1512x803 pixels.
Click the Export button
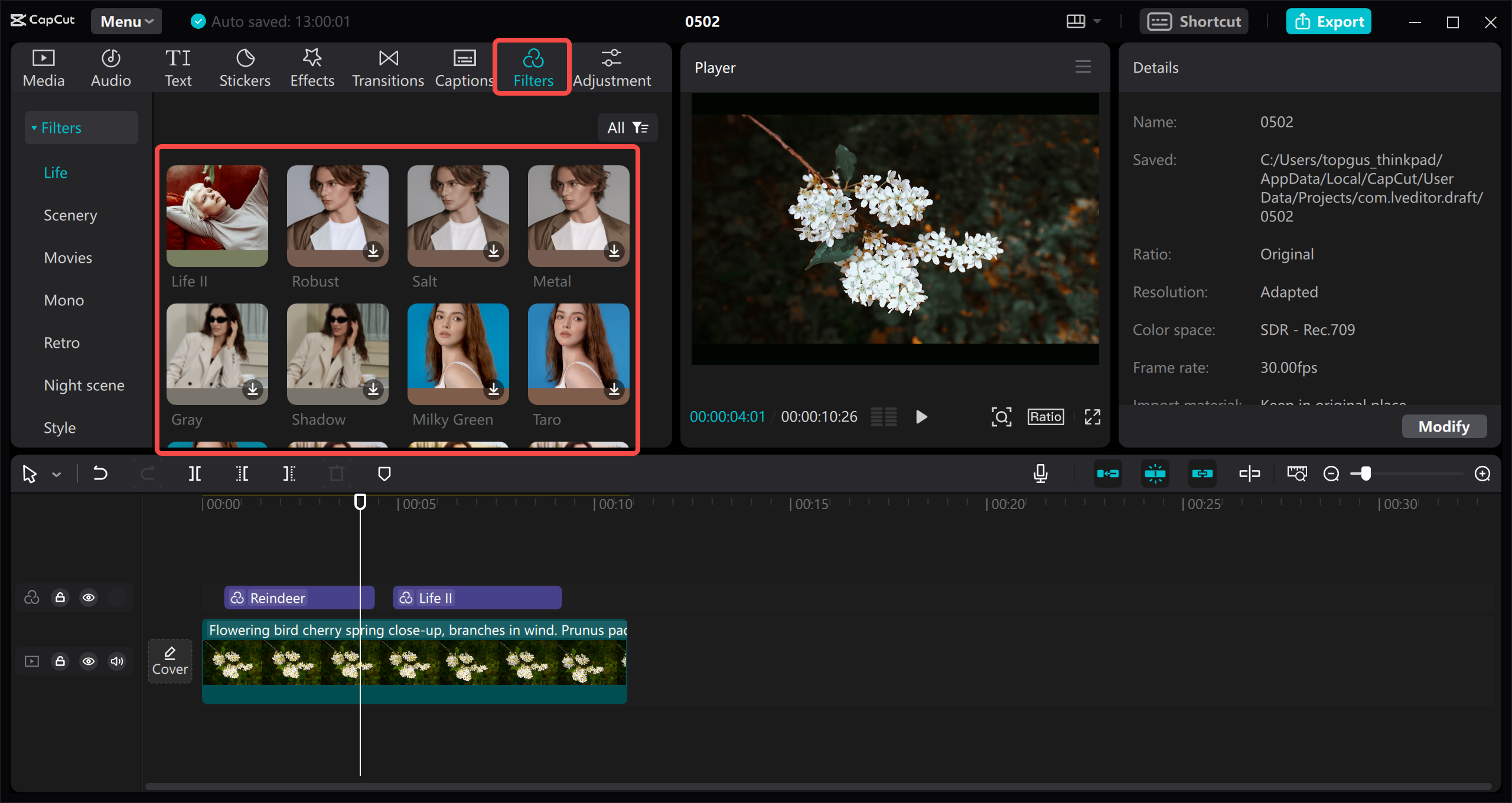click(1328, 21)
